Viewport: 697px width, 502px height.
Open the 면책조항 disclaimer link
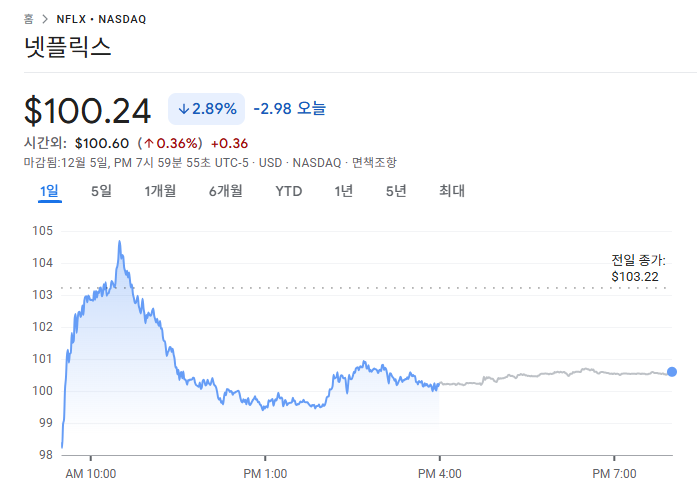click(x=375, y=162)
